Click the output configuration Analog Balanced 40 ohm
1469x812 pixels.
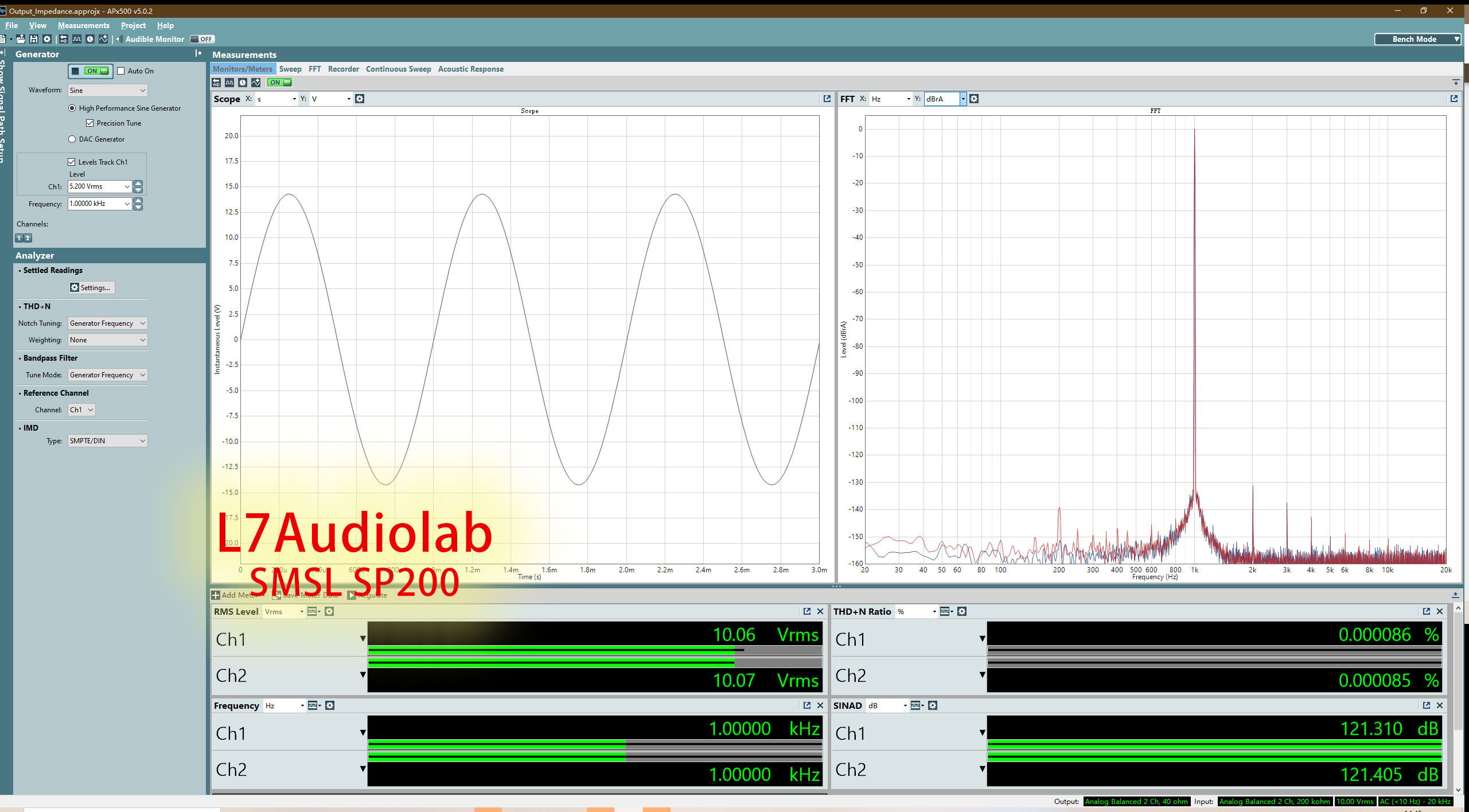1136,802
